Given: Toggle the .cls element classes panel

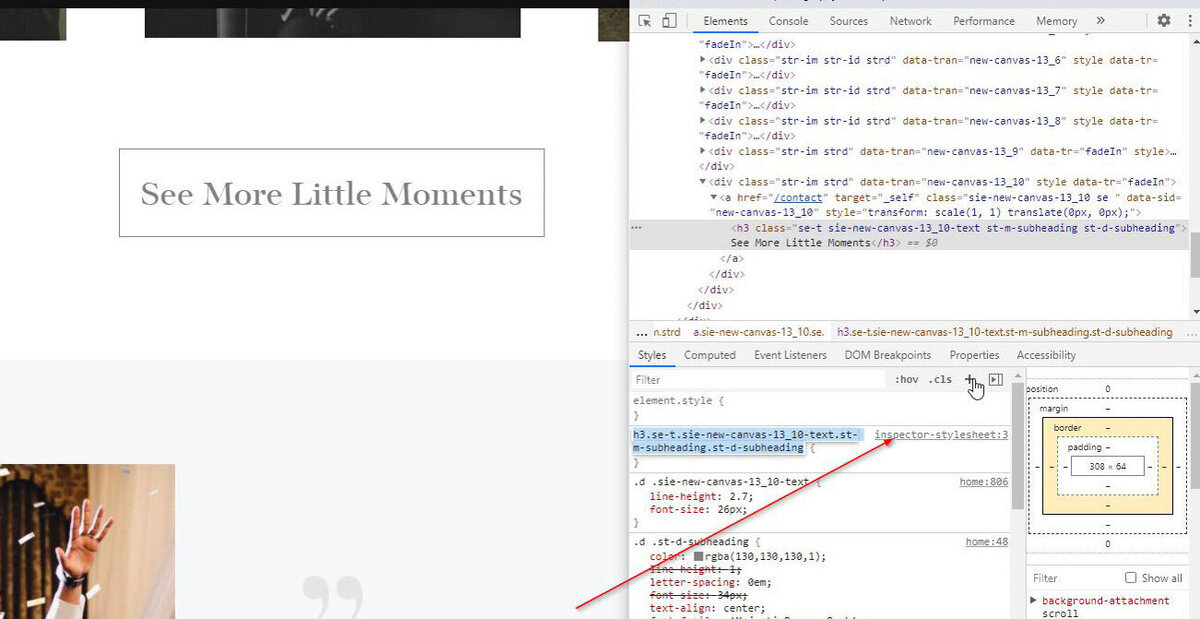Looking at the screenshot, I should coord(941,380).
